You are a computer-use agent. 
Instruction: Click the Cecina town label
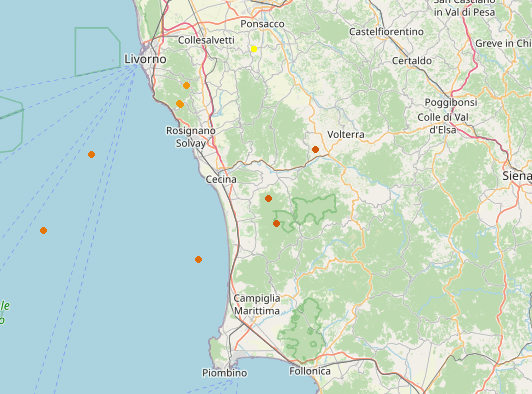click(x=221, y=179)
